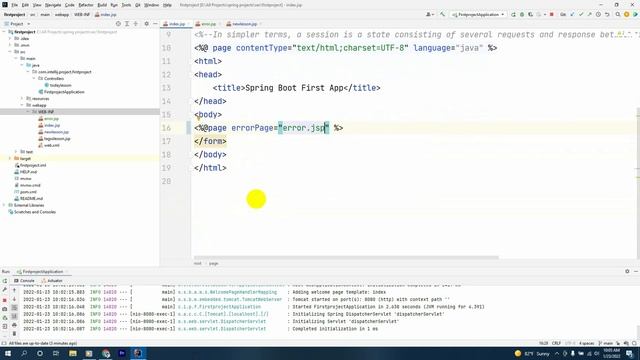Click the run with coverage icon
This screenshot has width=640, height=360.
(531, 15)
